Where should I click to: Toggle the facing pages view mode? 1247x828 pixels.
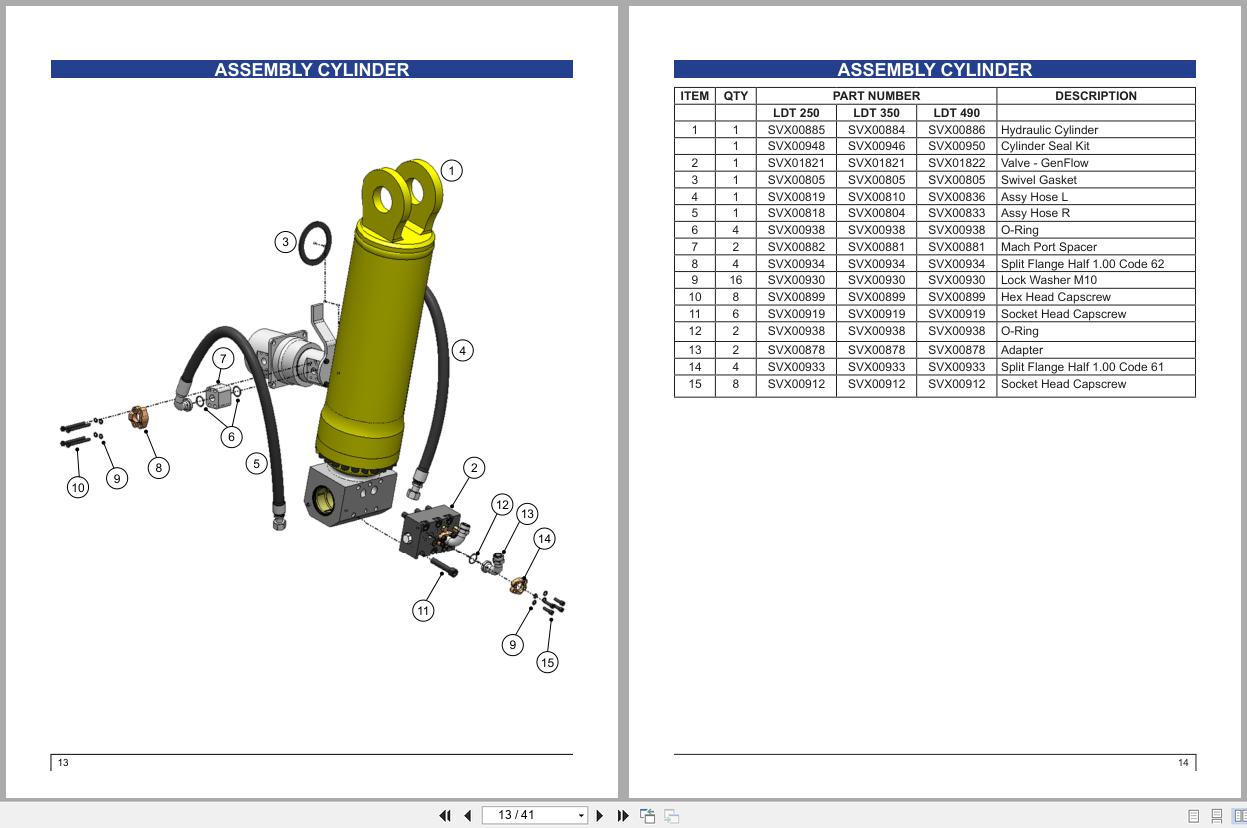point(1238,815)
